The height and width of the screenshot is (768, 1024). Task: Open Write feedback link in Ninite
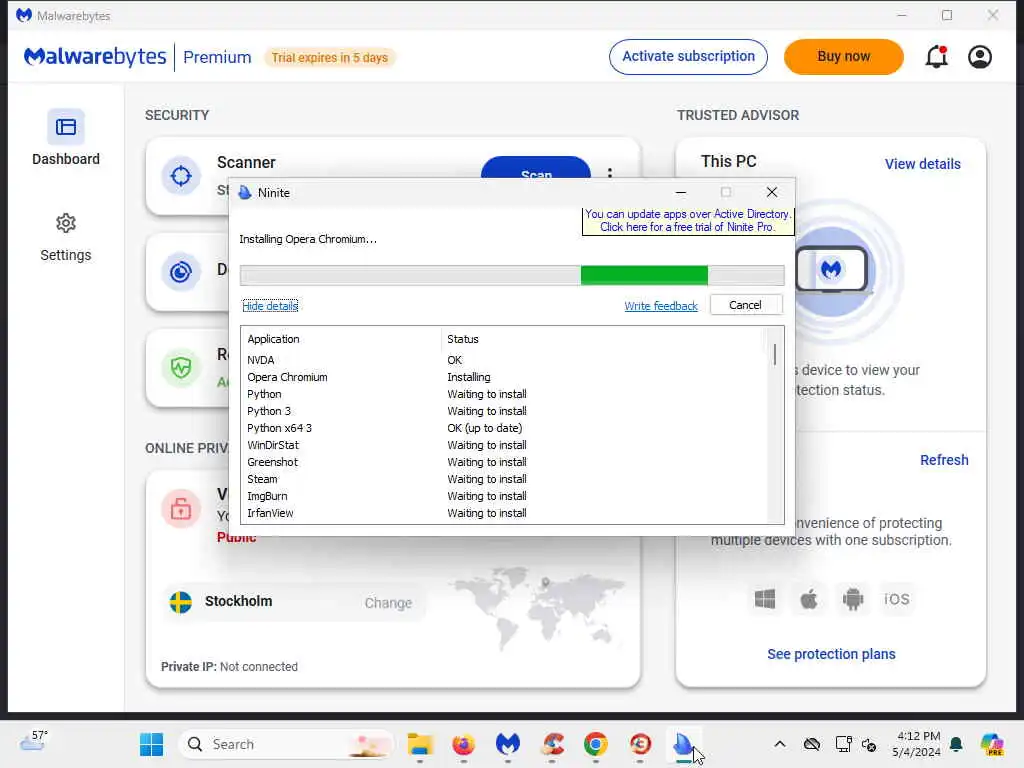coord(661,306)
